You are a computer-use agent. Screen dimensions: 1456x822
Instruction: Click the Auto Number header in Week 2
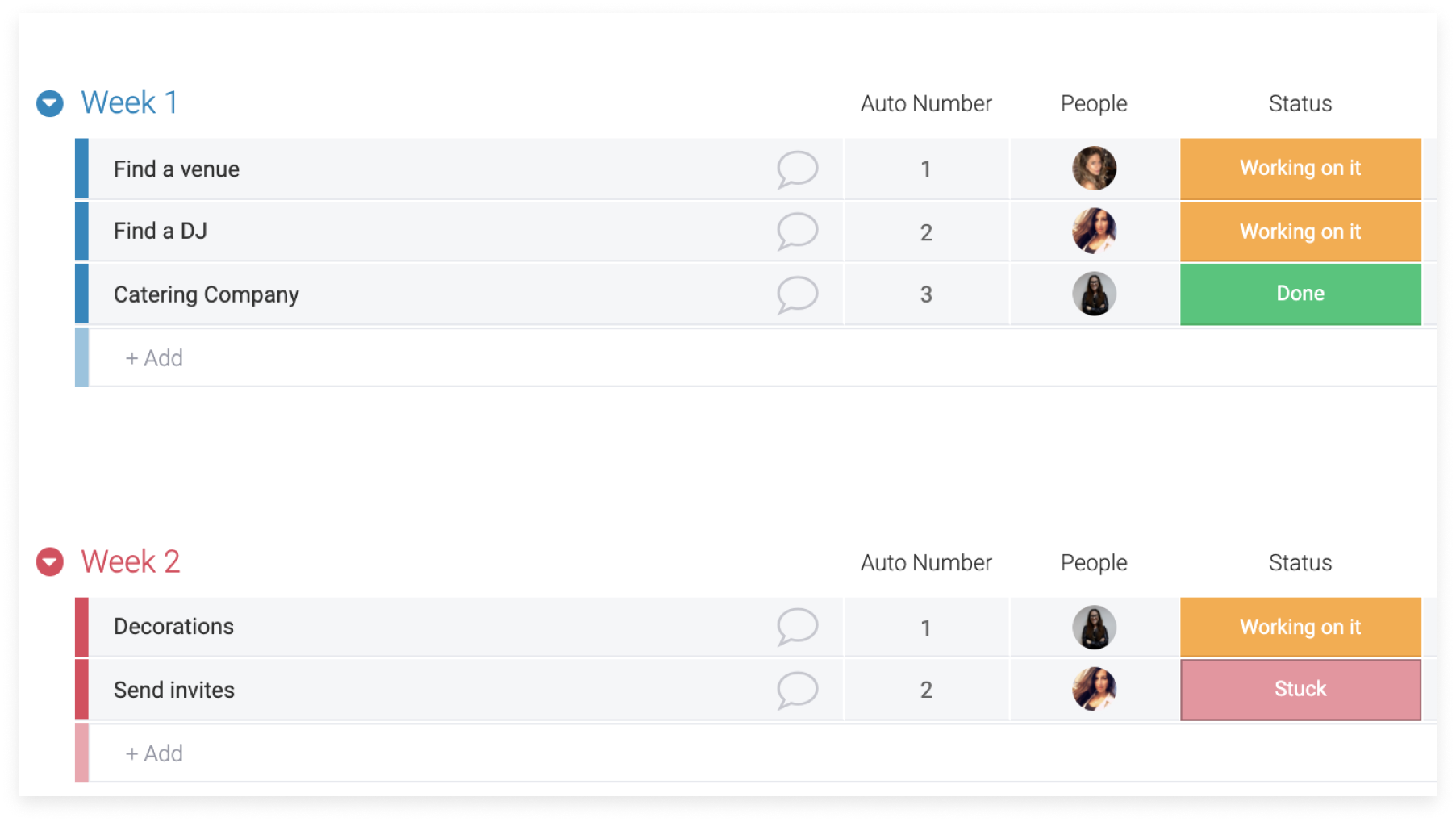tap(926, 562)
